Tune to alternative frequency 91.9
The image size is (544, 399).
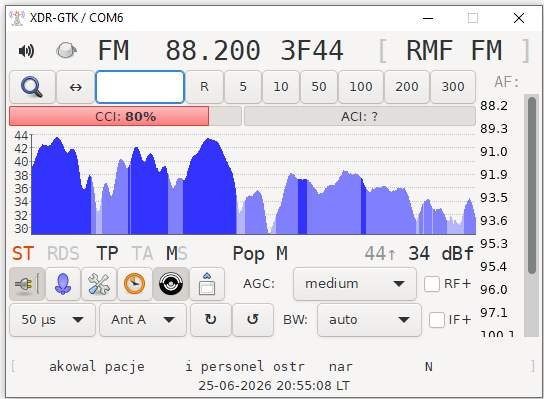494,175
